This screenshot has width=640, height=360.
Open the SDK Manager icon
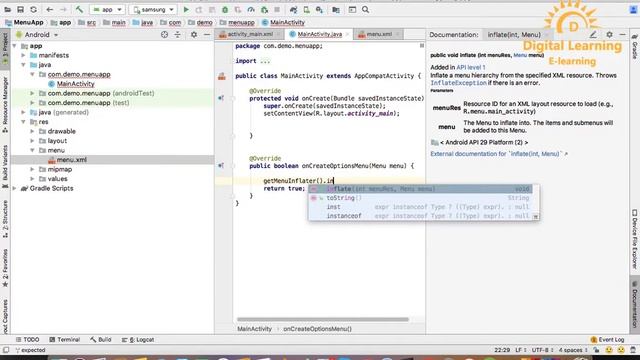point(320,9)
